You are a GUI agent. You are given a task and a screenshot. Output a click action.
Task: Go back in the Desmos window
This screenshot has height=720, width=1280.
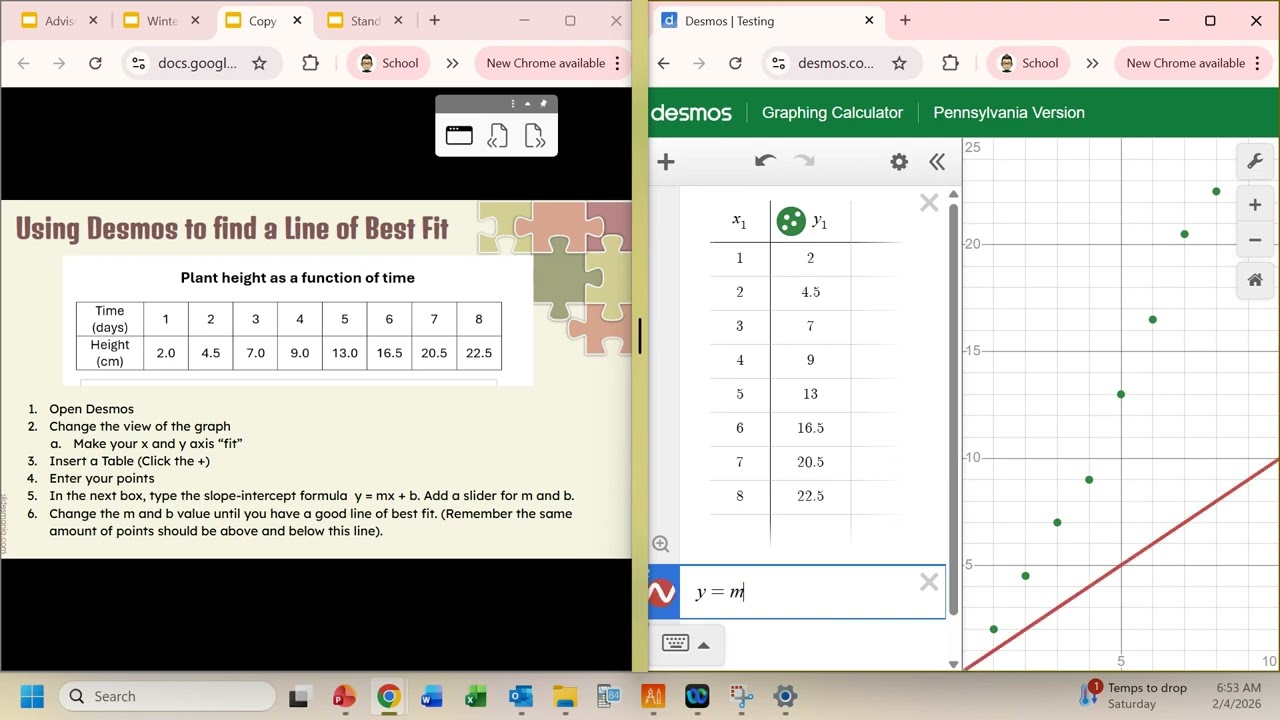coord(663,63)
